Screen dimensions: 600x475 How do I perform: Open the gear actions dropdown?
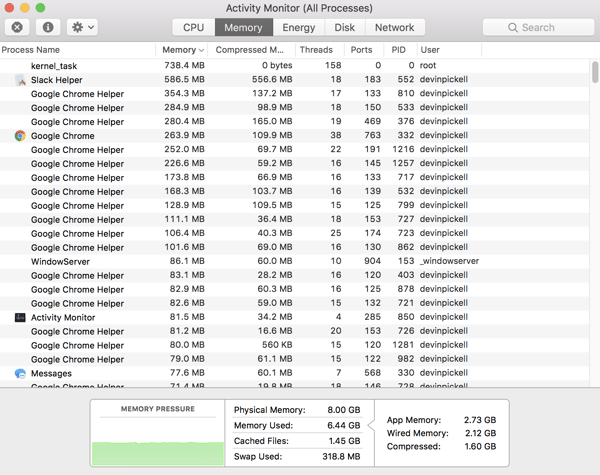pyautogui.click(x=82, y=27)
